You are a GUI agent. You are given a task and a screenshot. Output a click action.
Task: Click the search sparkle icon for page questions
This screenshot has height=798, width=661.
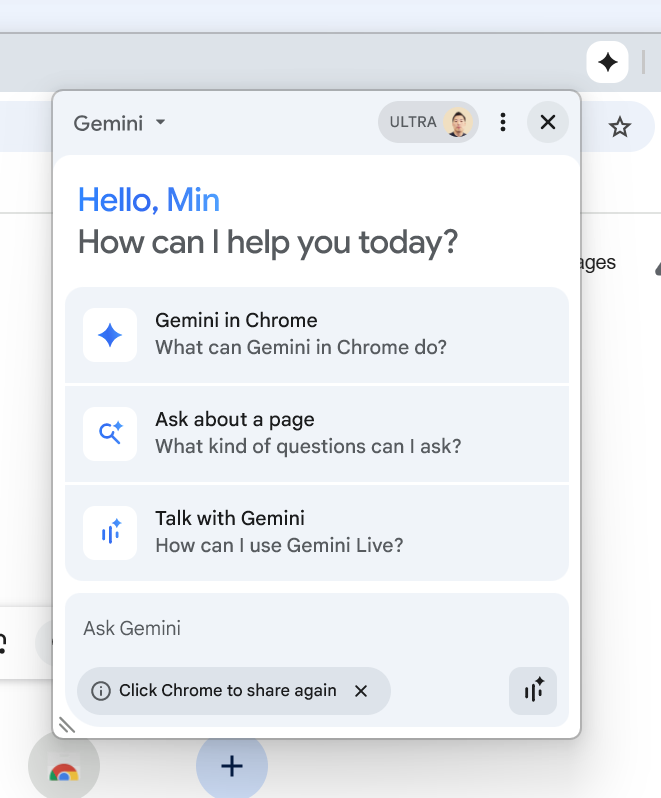110,434
